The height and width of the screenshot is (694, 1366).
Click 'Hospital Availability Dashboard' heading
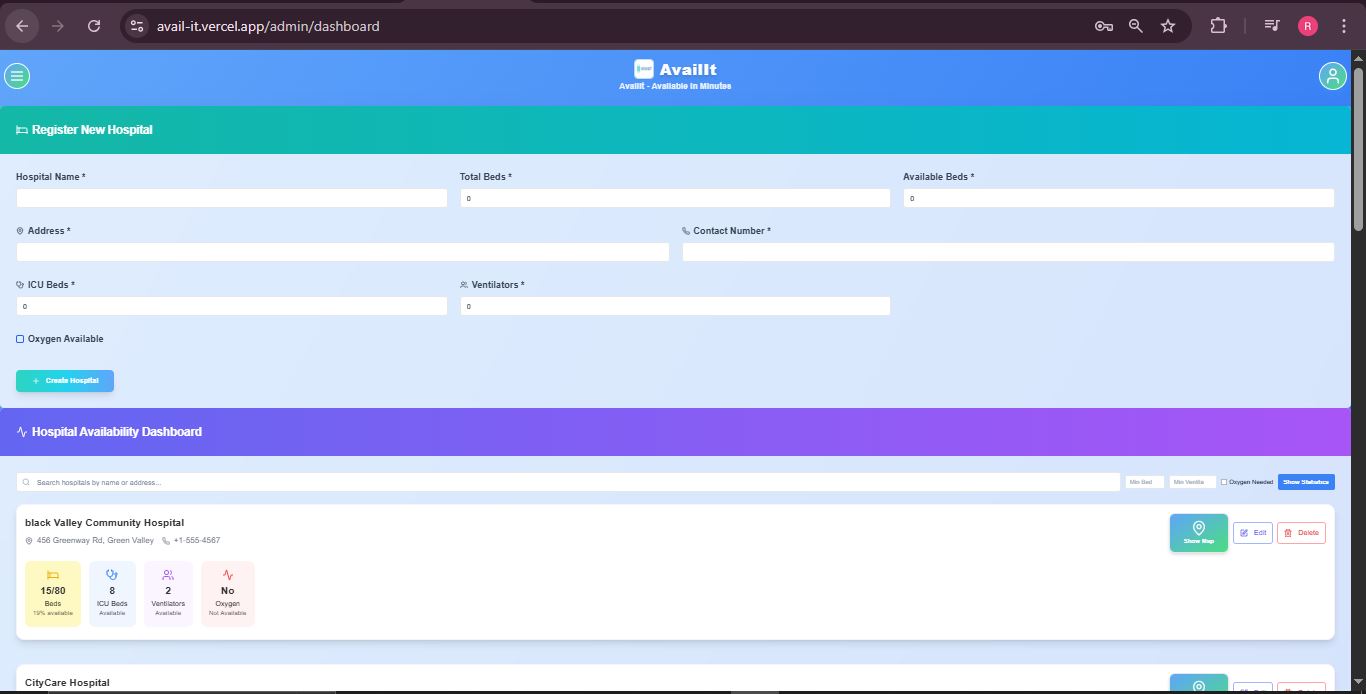pos(117,432)
